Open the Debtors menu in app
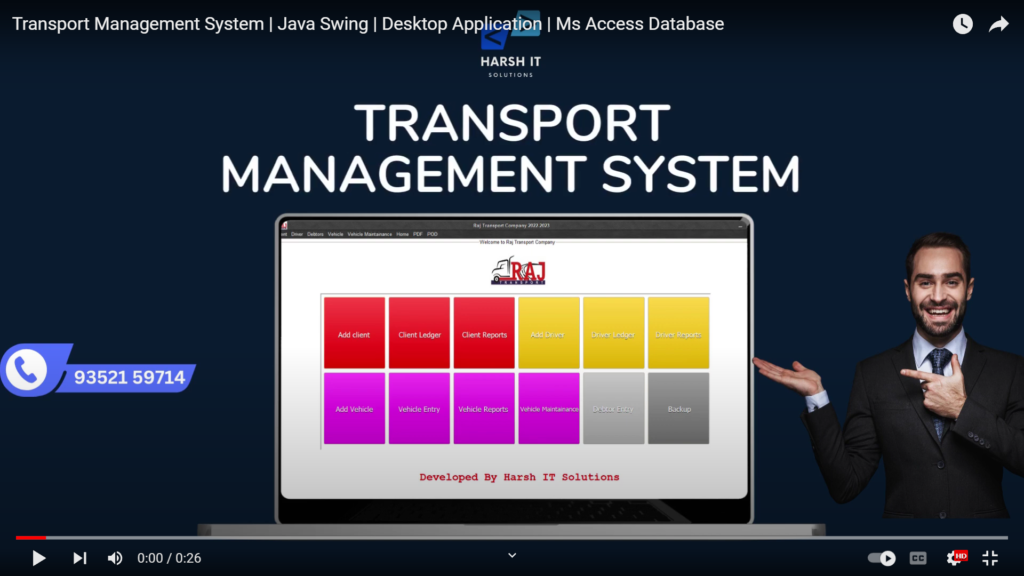Viewport: 1024px width, 576px height. [x=315, y=234]
